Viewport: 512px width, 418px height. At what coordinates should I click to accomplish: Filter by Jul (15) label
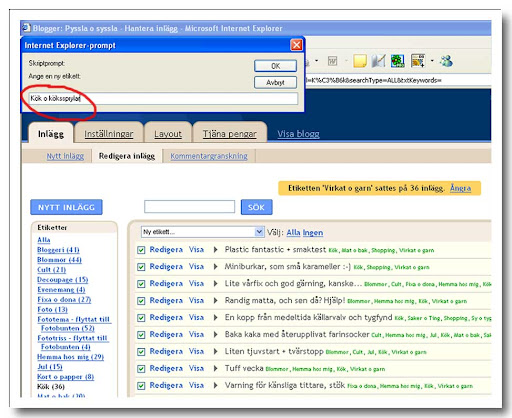point(50,367)
